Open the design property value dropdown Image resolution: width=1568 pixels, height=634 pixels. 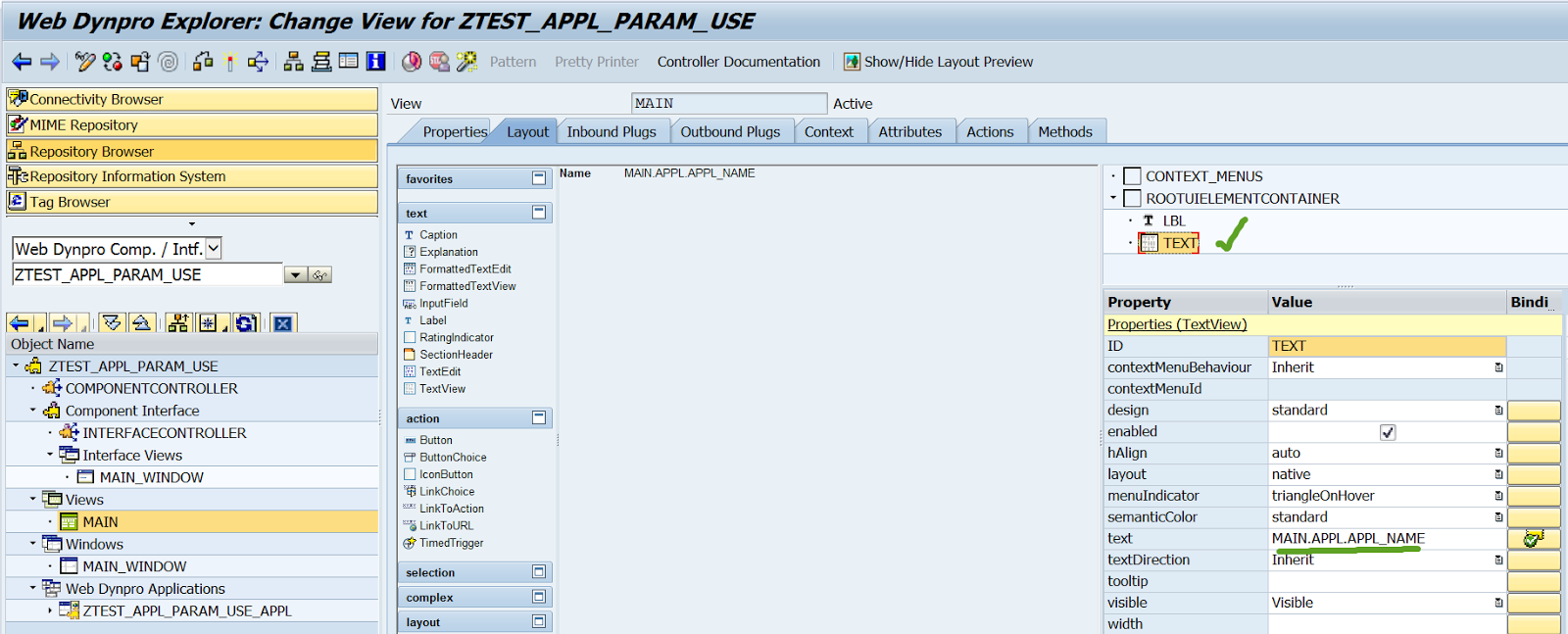[1498, 411]
